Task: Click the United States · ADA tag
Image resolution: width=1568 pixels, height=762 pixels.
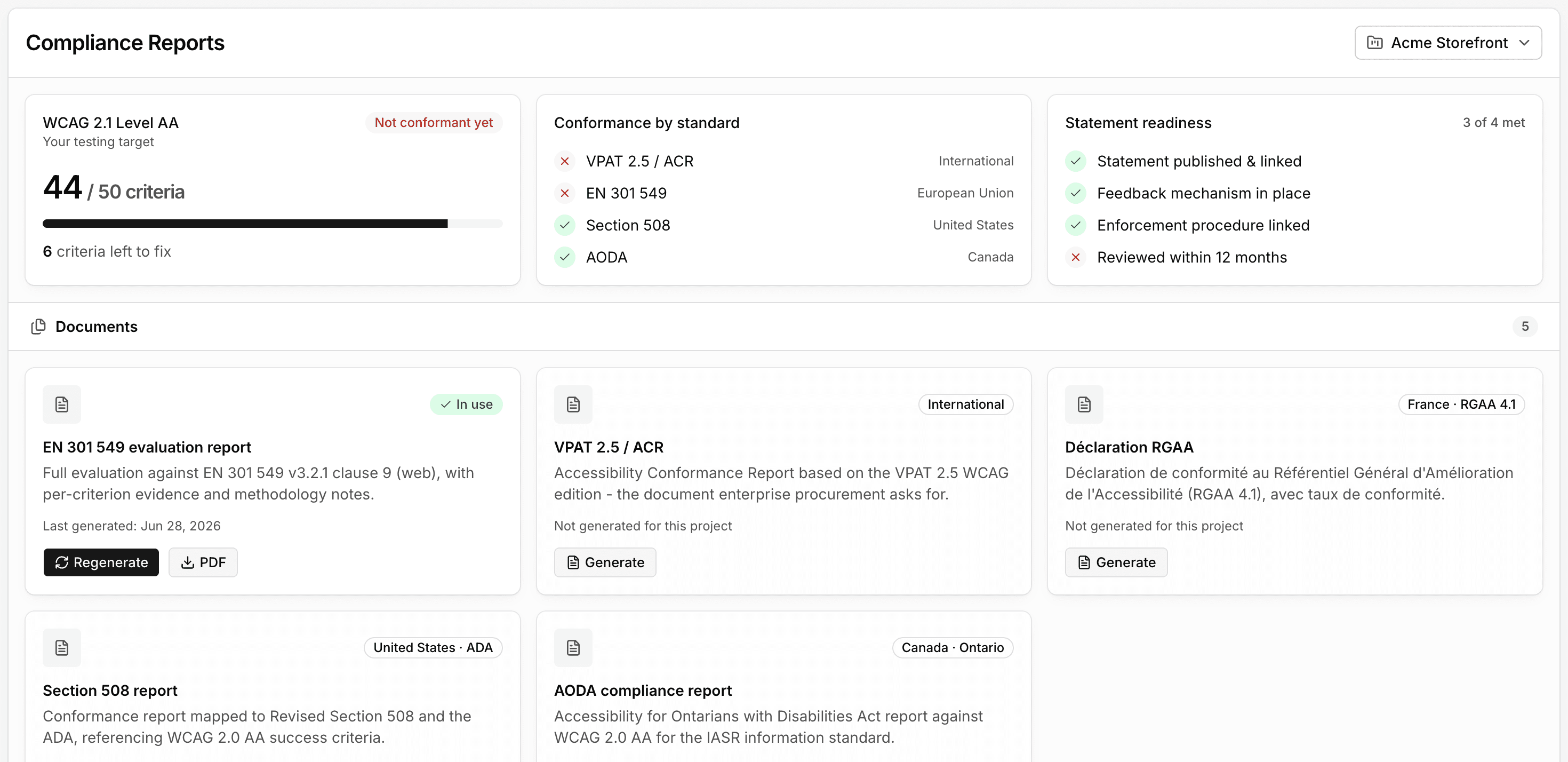Action: pos(433,647)
